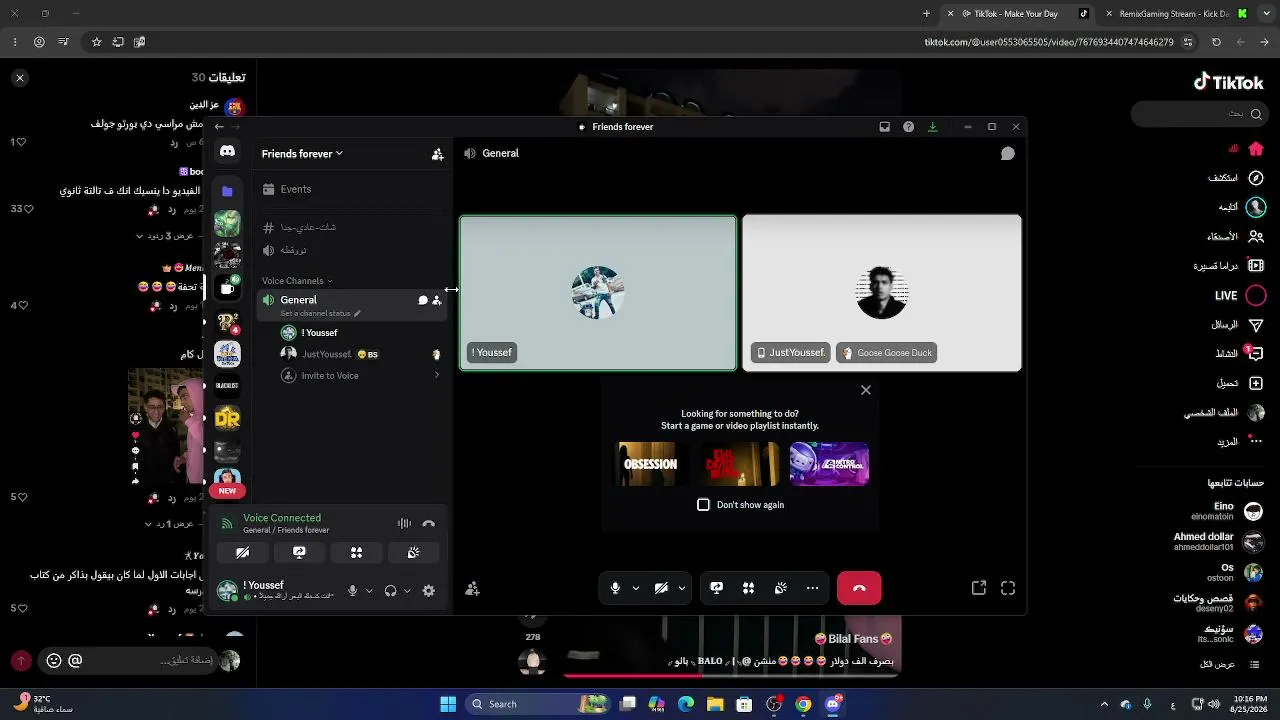Seek the TikTok video progress bar
This screenshot has width=1280, height=720.
pyautogui.click(x=730, y=674)
